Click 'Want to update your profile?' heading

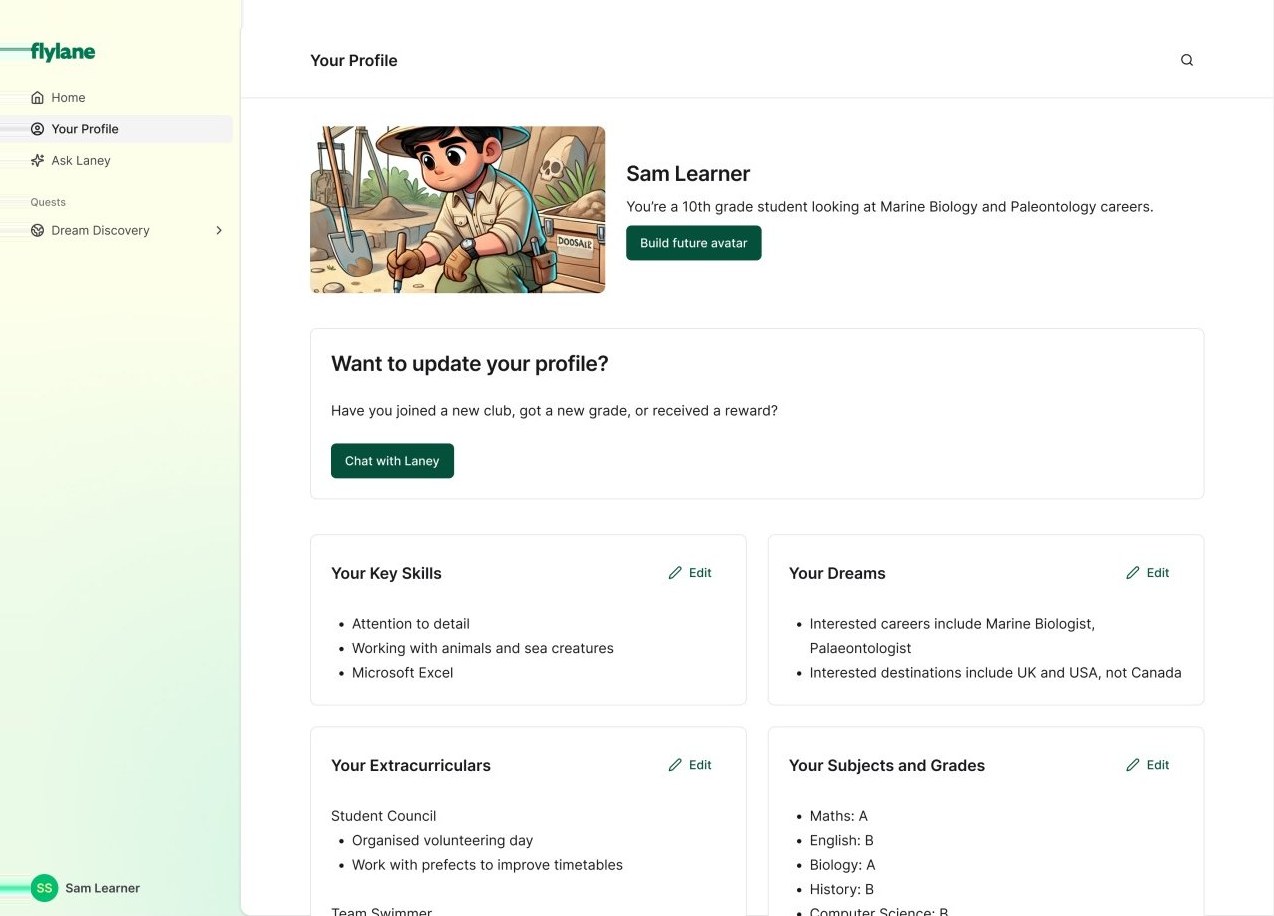[x=470, y=364]
